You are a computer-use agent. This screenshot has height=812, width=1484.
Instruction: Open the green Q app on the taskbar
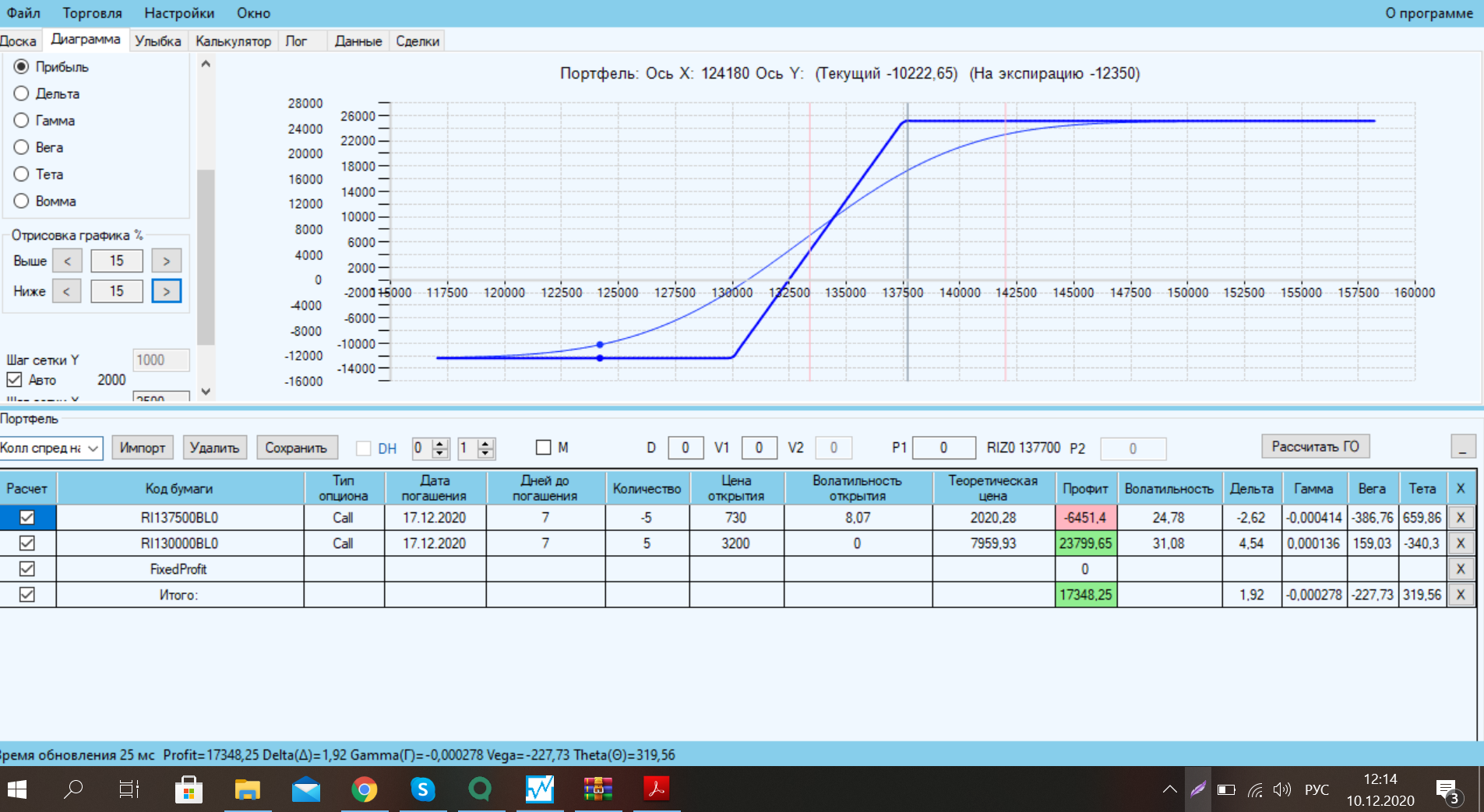coord(481,789)
